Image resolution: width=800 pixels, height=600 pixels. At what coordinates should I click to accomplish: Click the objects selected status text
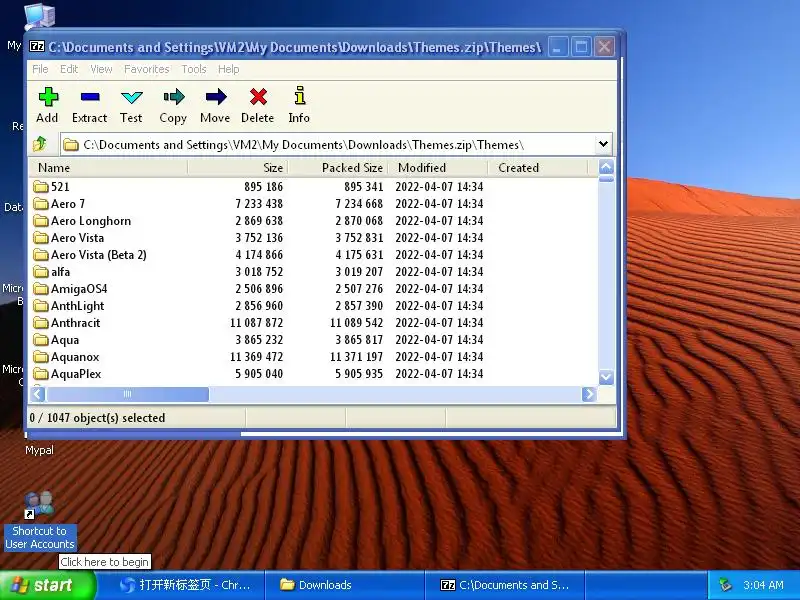97,418
